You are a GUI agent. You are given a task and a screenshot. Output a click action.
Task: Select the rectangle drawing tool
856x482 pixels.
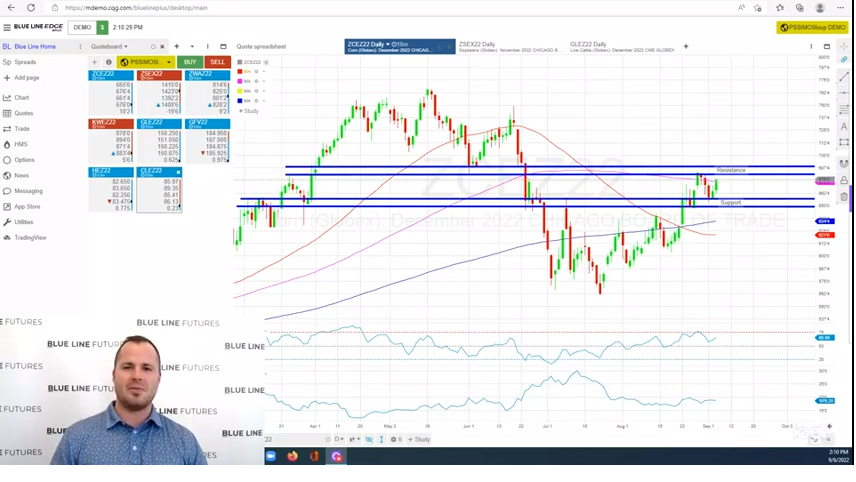[x=843, y=142]
